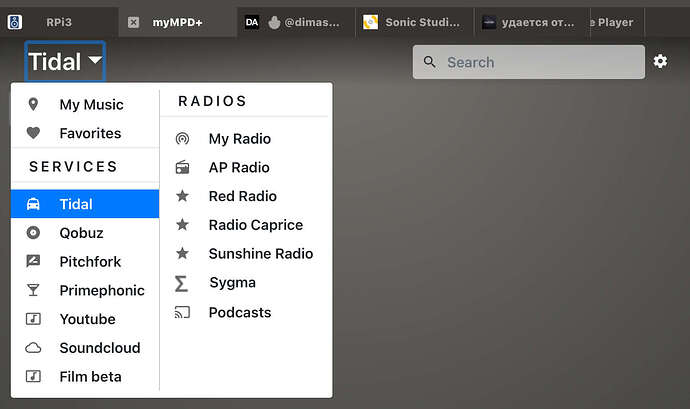The width and height of the screenshot is (690, 409).
Task: Click into the Search input field
Action: tap(529, 62)
